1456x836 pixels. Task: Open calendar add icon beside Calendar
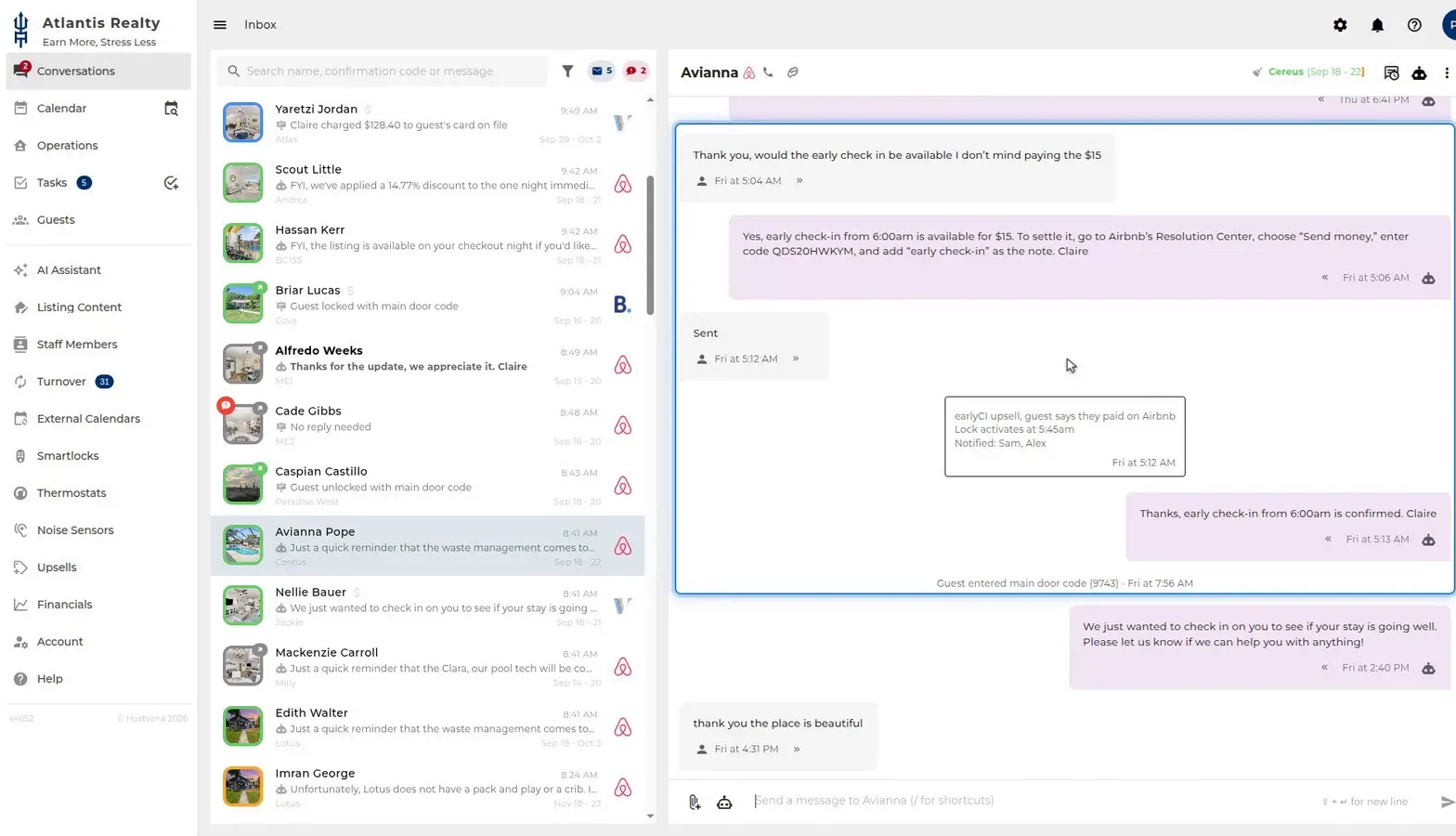coord(171,109)
